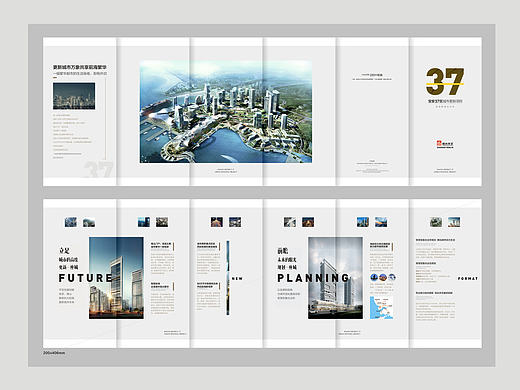
Task: Select left thumbnail above the map panel
Action: (363, 222)
